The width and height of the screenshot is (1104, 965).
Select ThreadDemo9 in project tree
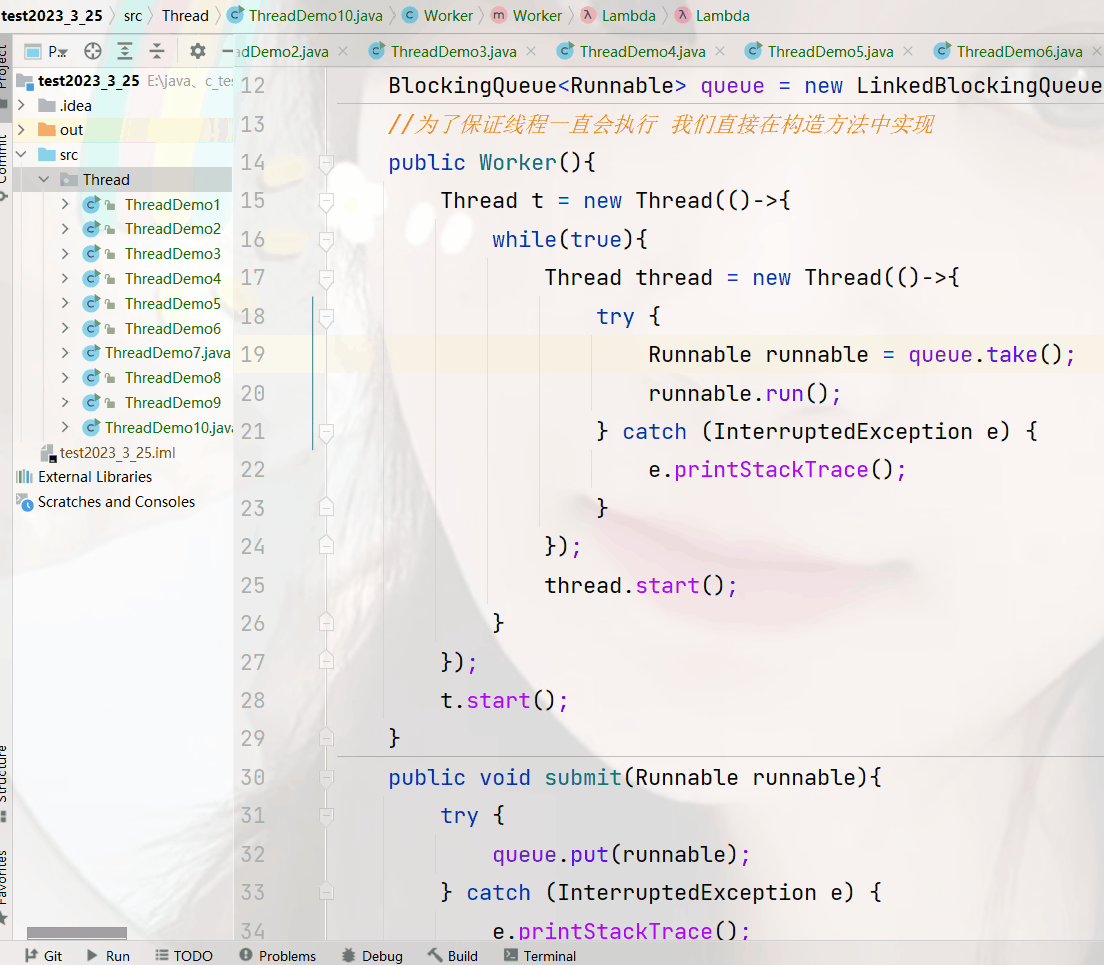coord(172,403)
